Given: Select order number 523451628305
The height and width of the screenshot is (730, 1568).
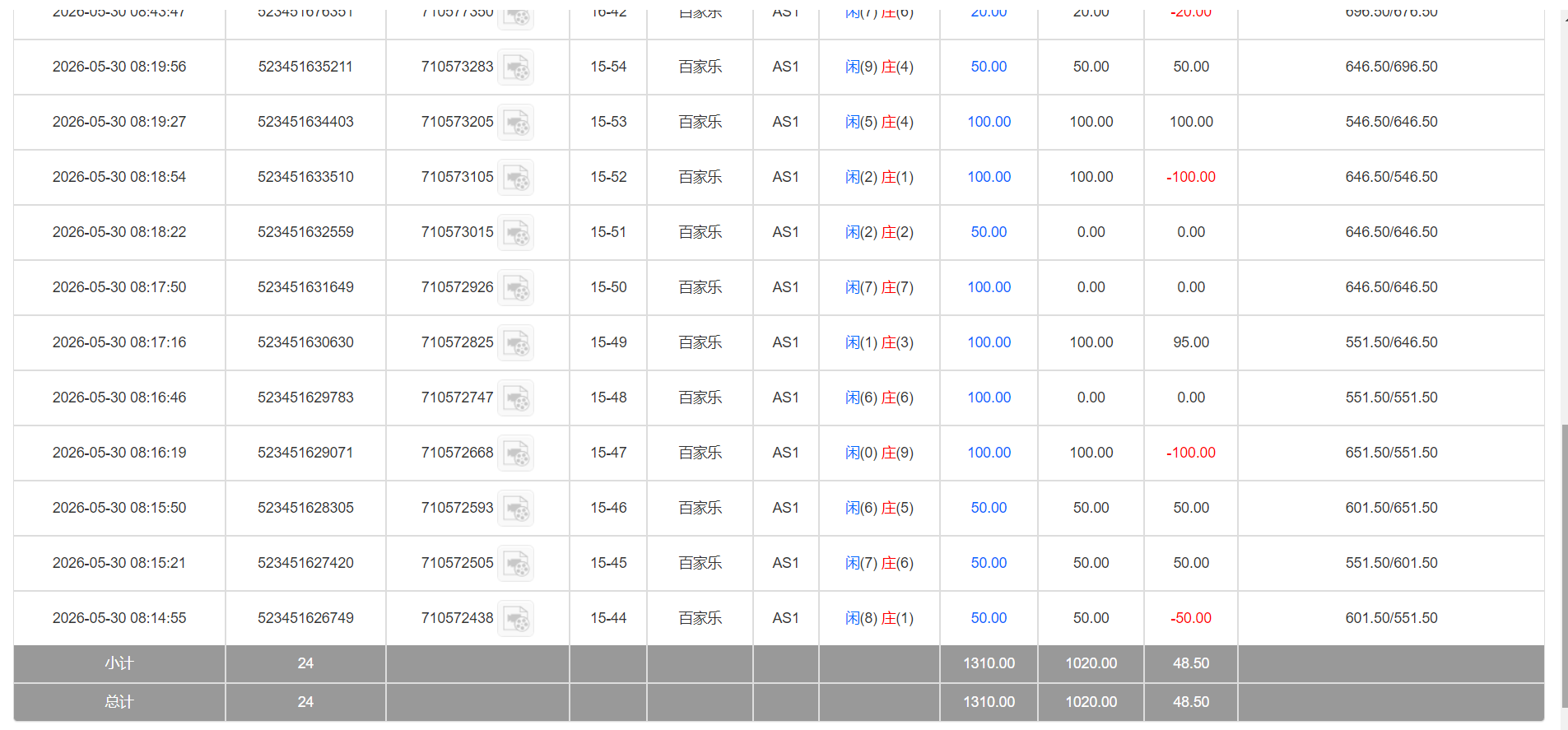Looking at the screenshot, I should click(305, 508).
